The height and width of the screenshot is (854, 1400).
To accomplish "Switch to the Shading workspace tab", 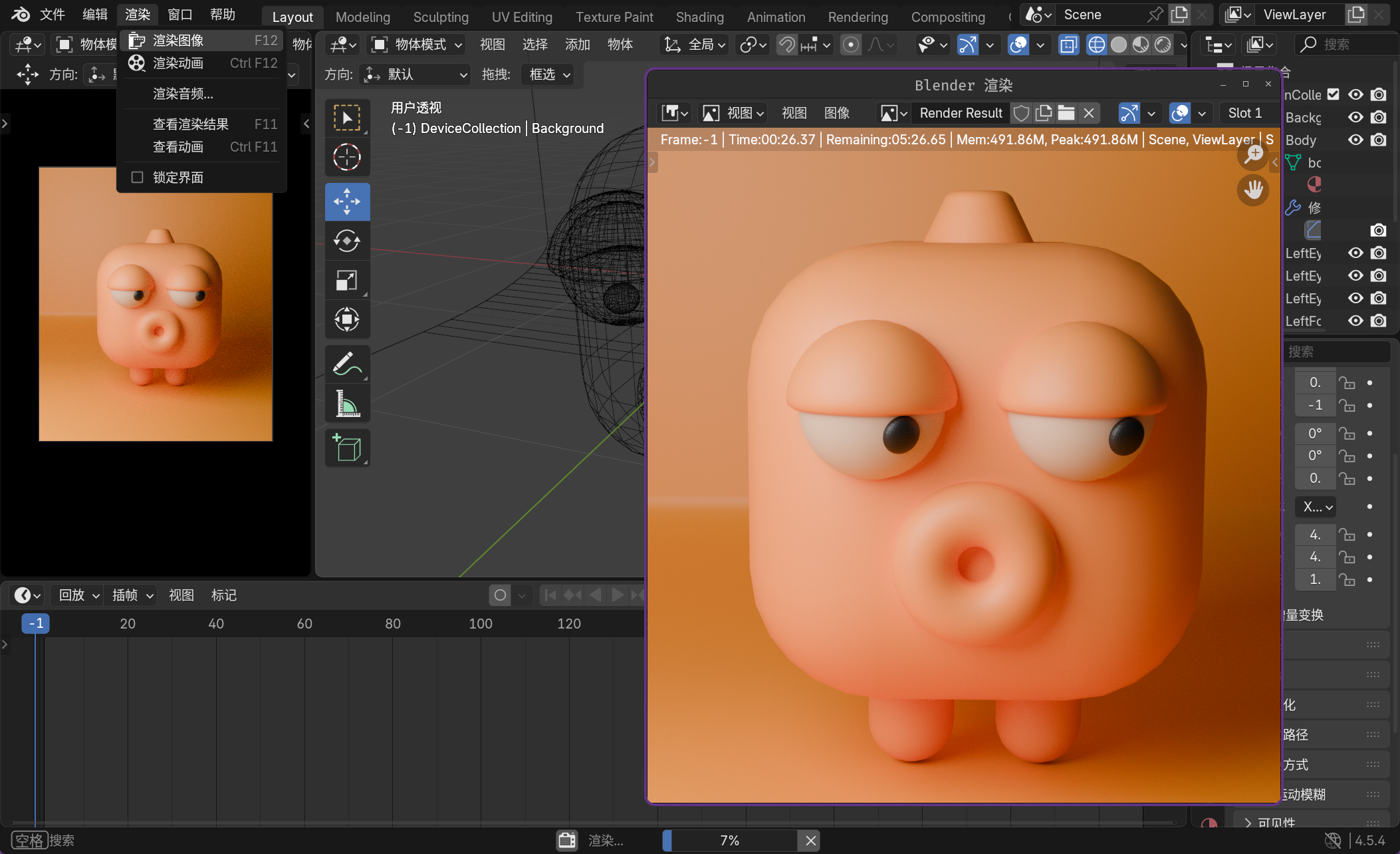I will (x=699, y=17).
